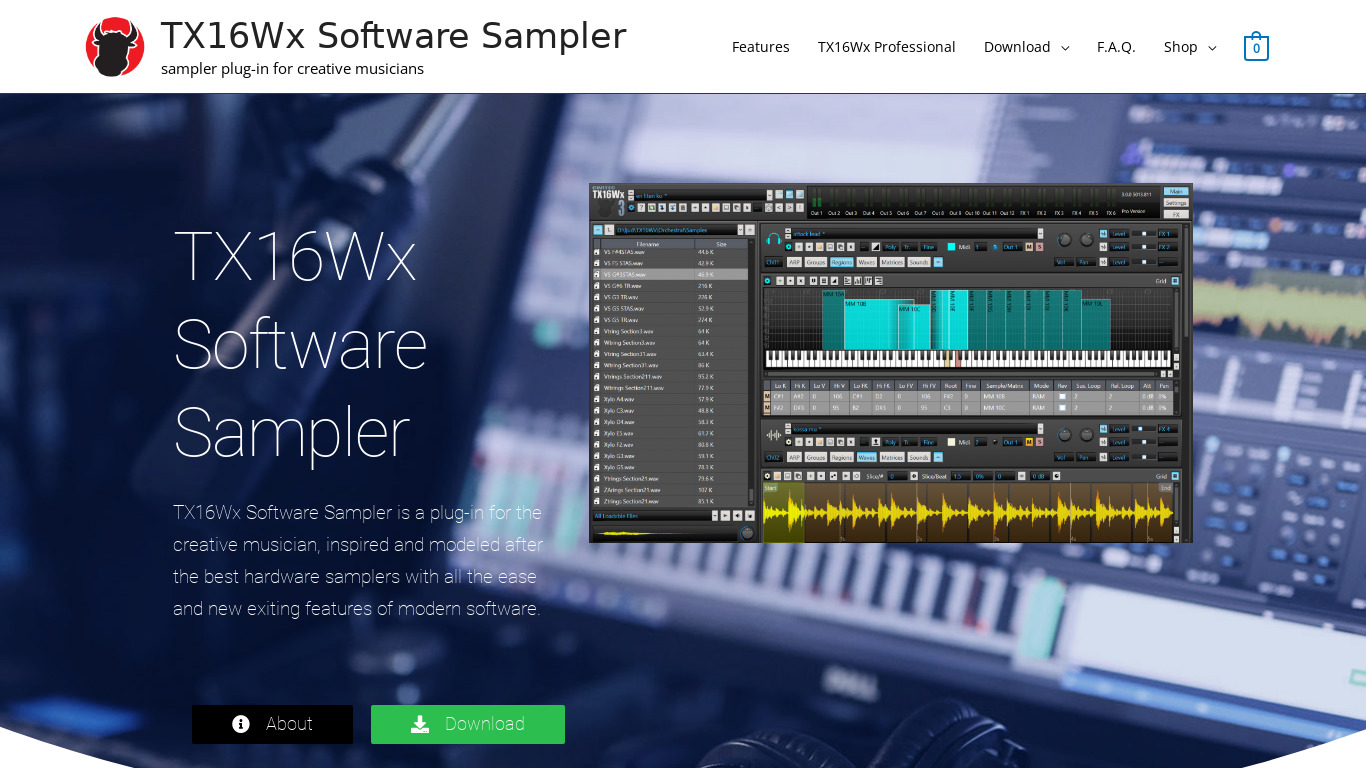Screen dimensions: 1366x768
Task: Click the green Download button
Action: pyautogui.click(x=468, y=724)
